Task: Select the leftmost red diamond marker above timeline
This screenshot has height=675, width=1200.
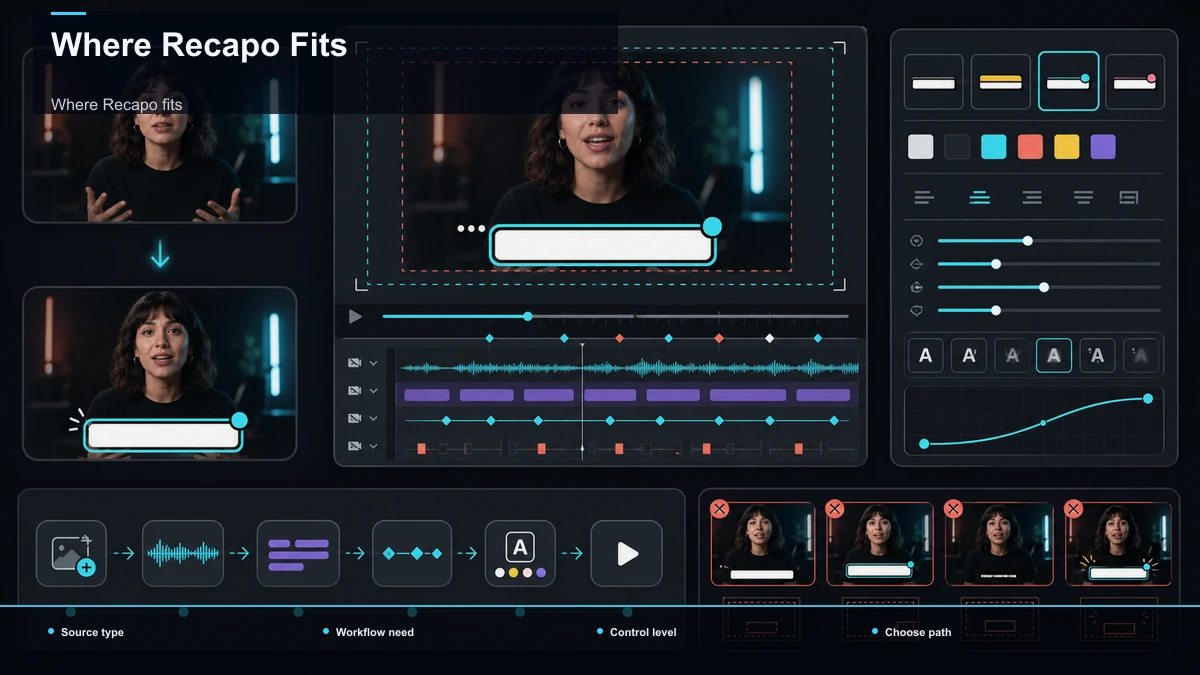Action: (619, 339)
